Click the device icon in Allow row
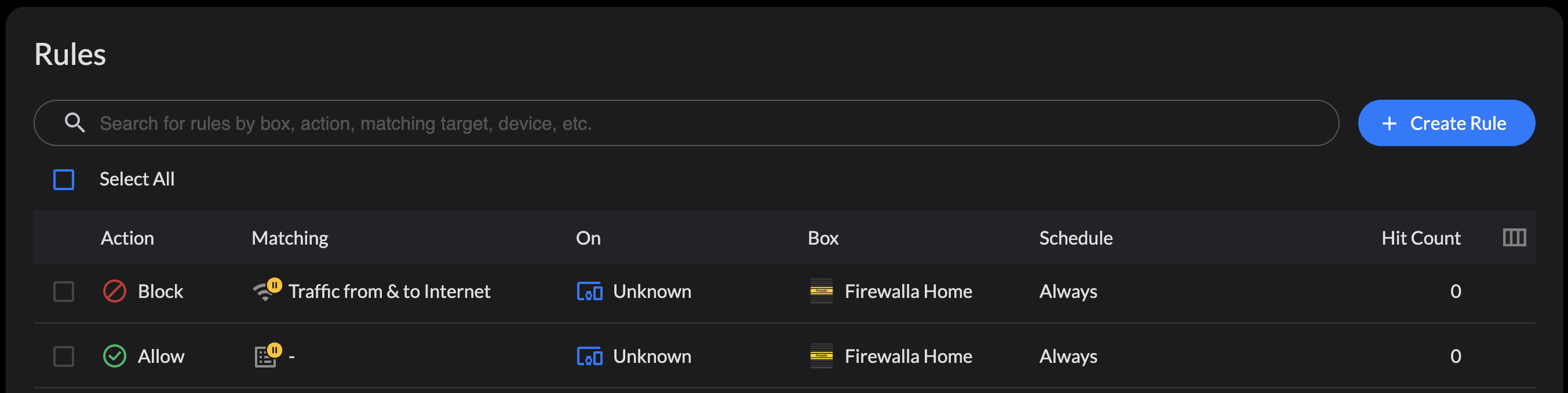Screen dimensions: 1568x393 click(589, 356)
